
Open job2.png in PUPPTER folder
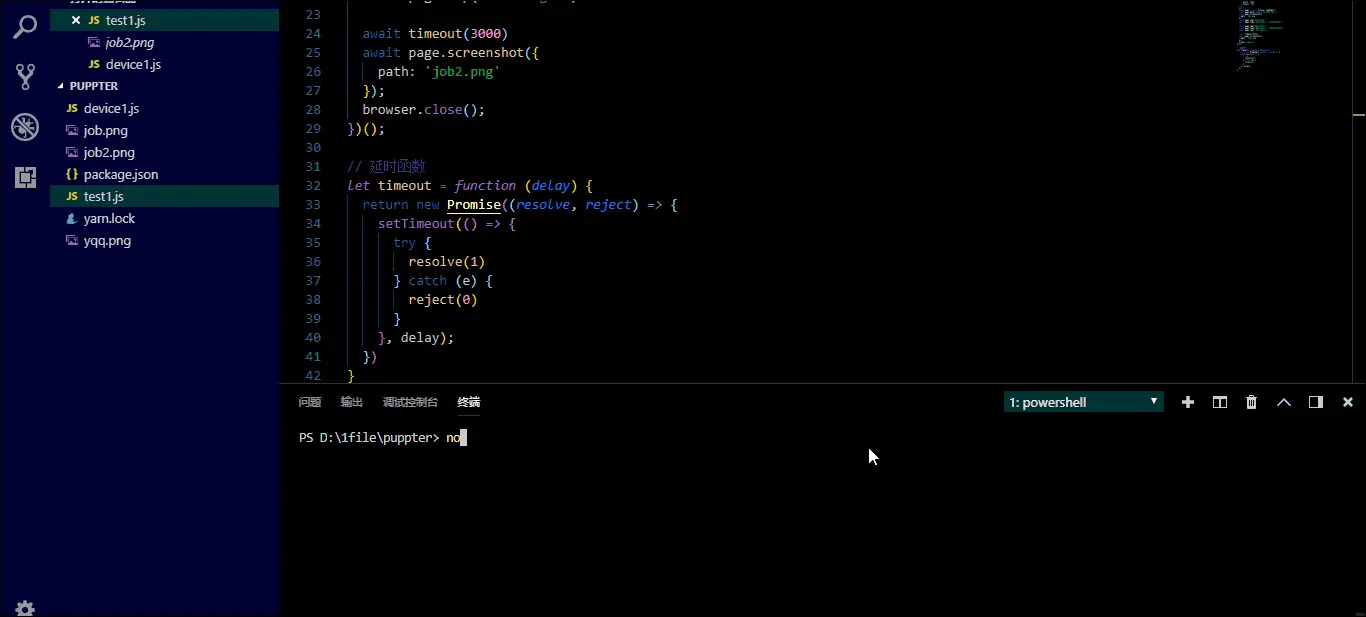(109, 152)
